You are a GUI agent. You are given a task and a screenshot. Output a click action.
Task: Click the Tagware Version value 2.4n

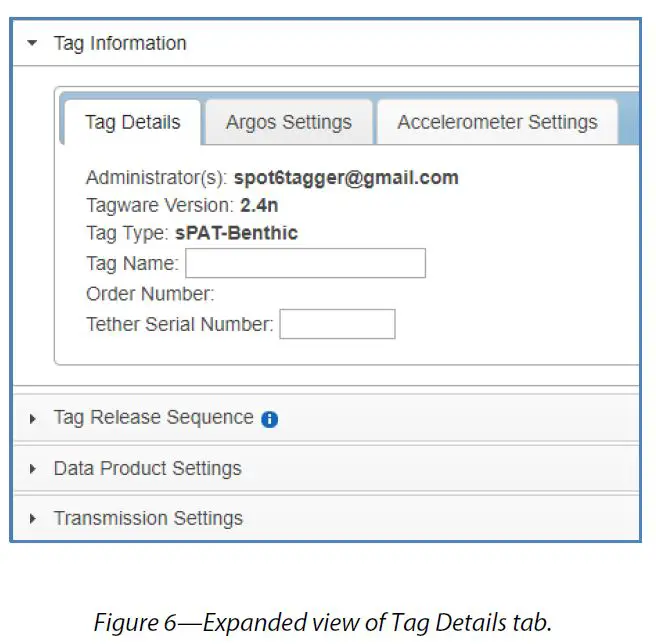pos(259,206)
